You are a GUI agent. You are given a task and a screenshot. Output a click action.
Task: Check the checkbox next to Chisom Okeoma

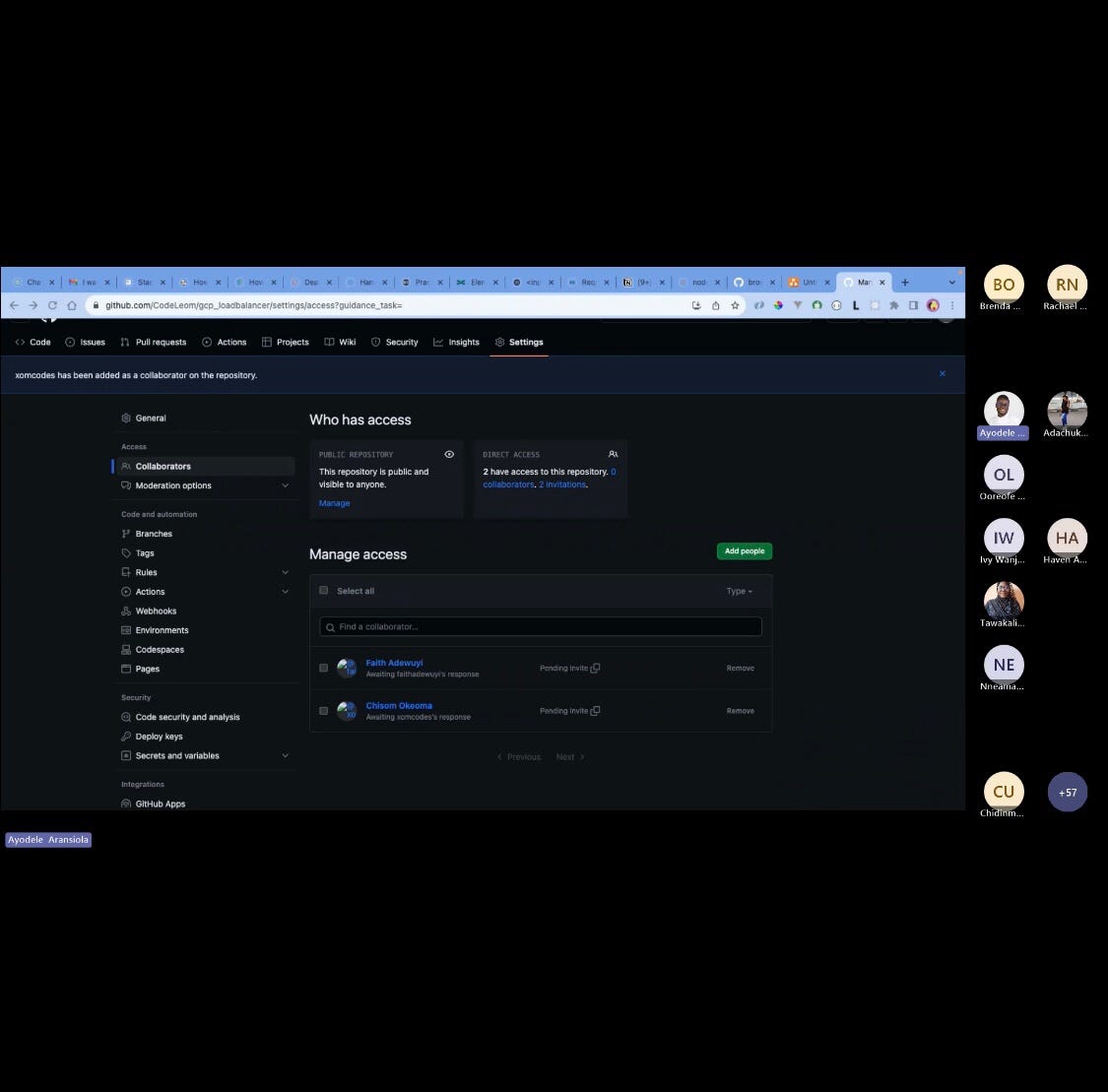[x=323, y=710]
